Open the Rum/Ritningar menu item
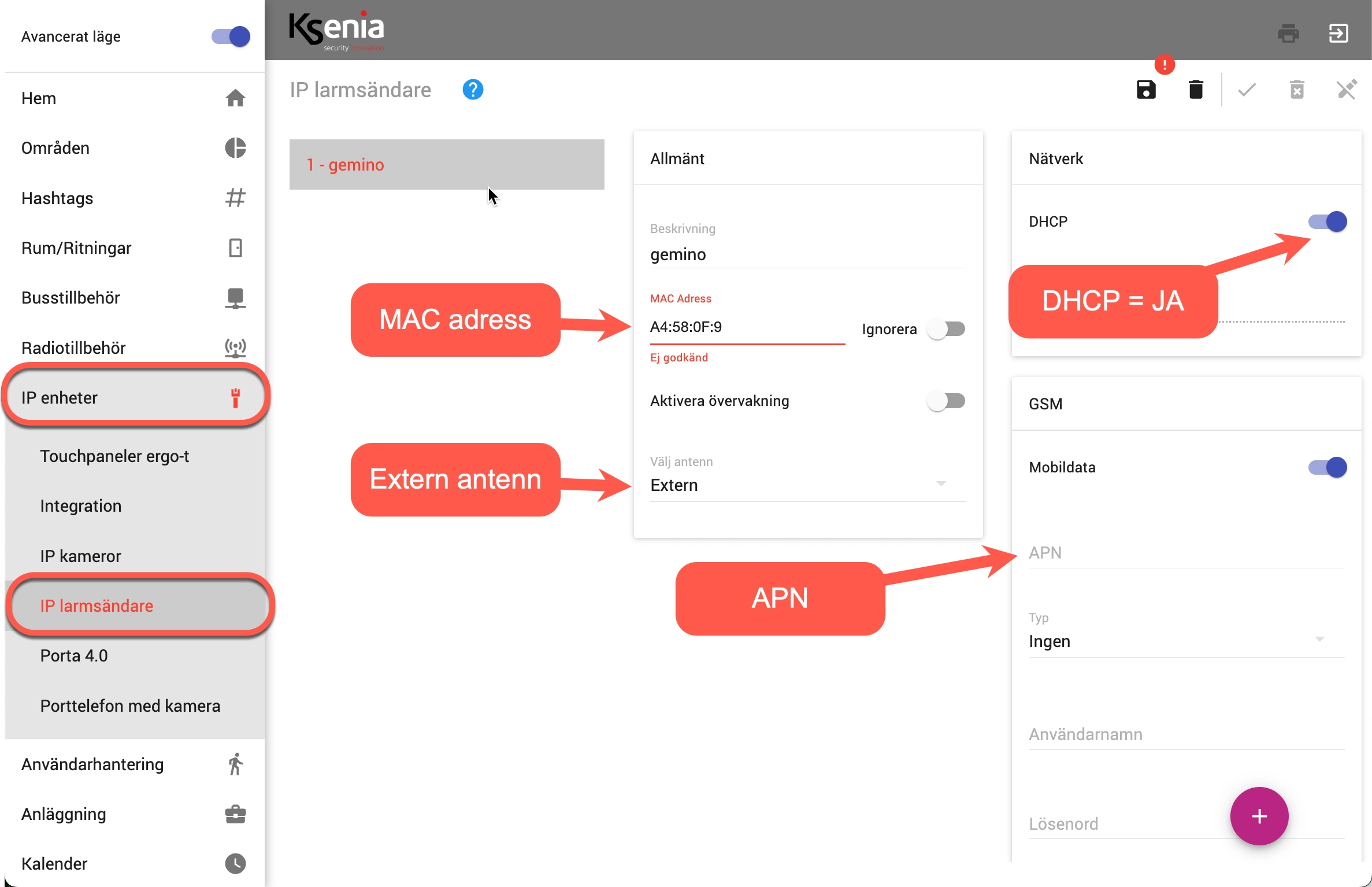This screenshot has width=1372, height=887. (x=134, y=248)
